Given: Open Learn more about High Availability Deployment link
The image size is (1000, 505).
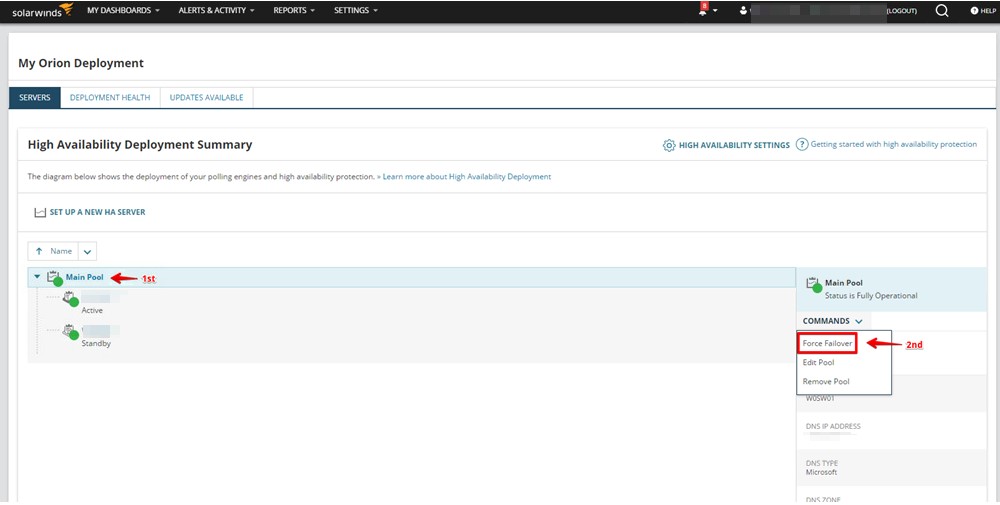Looking at the screenshot, I should coord(466,177).
